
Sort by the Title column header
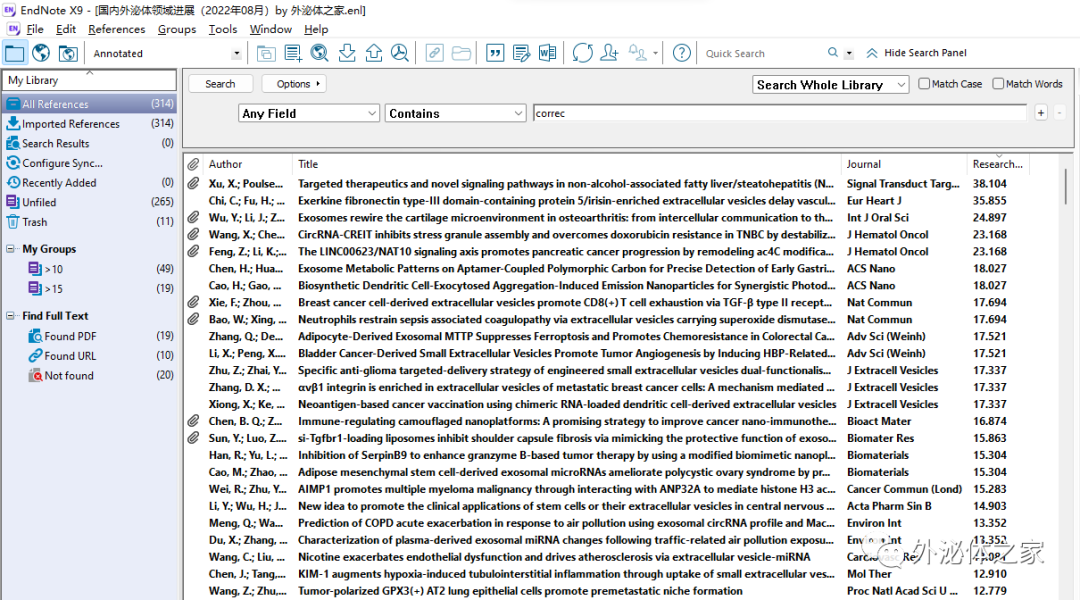tap(566, 164)
